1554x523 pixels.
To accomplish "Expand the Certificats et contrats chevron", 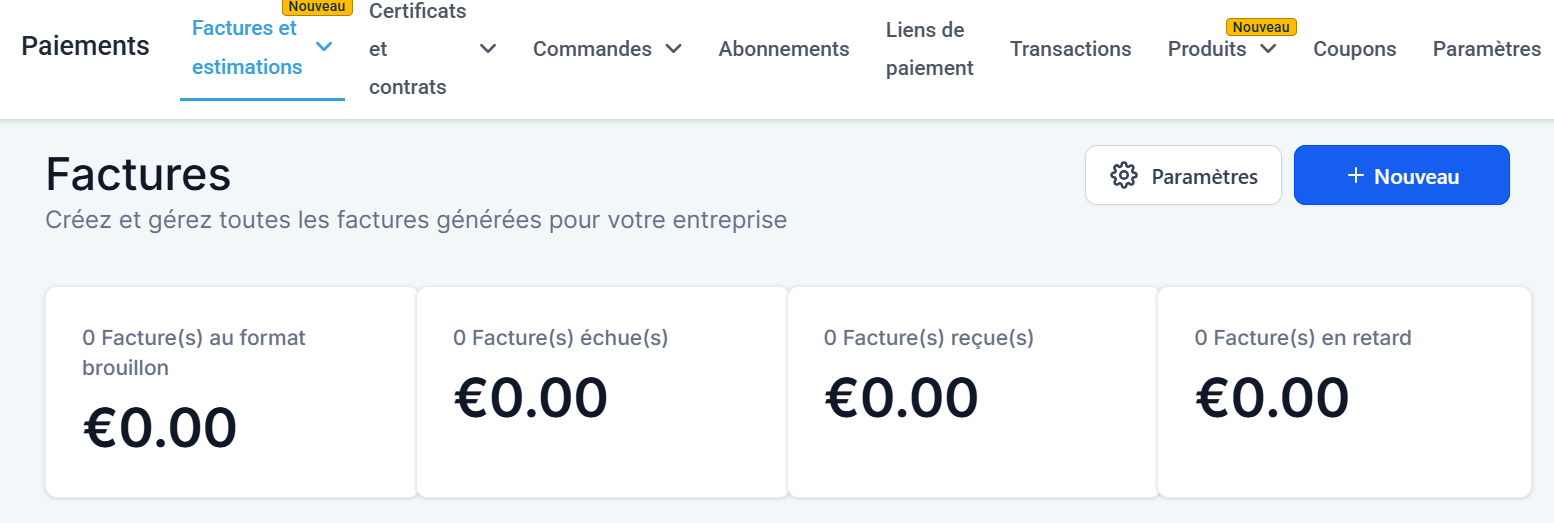I will coord(488,48).
